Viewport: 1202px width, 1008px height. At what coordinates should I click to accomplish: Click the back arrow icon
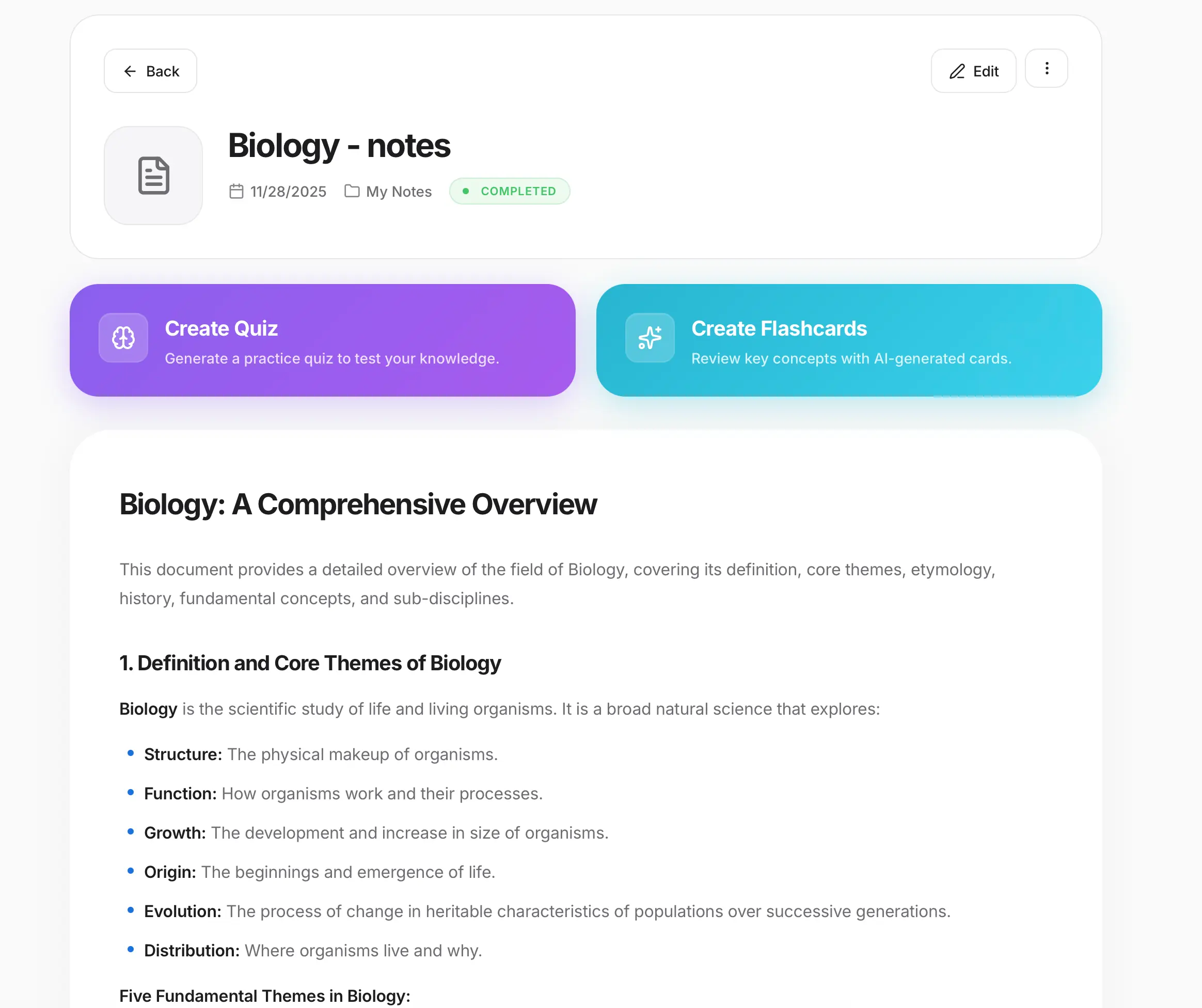(x=131, y=71)
